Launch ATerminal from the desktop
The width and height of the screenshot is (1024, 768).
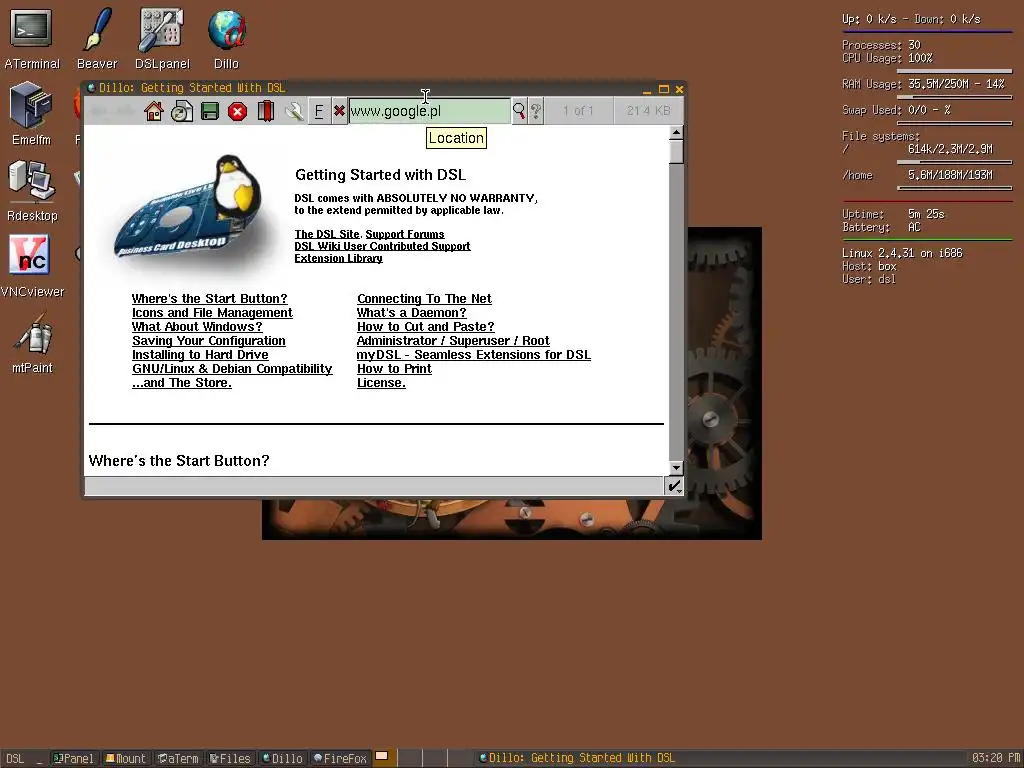coord(31,39)
